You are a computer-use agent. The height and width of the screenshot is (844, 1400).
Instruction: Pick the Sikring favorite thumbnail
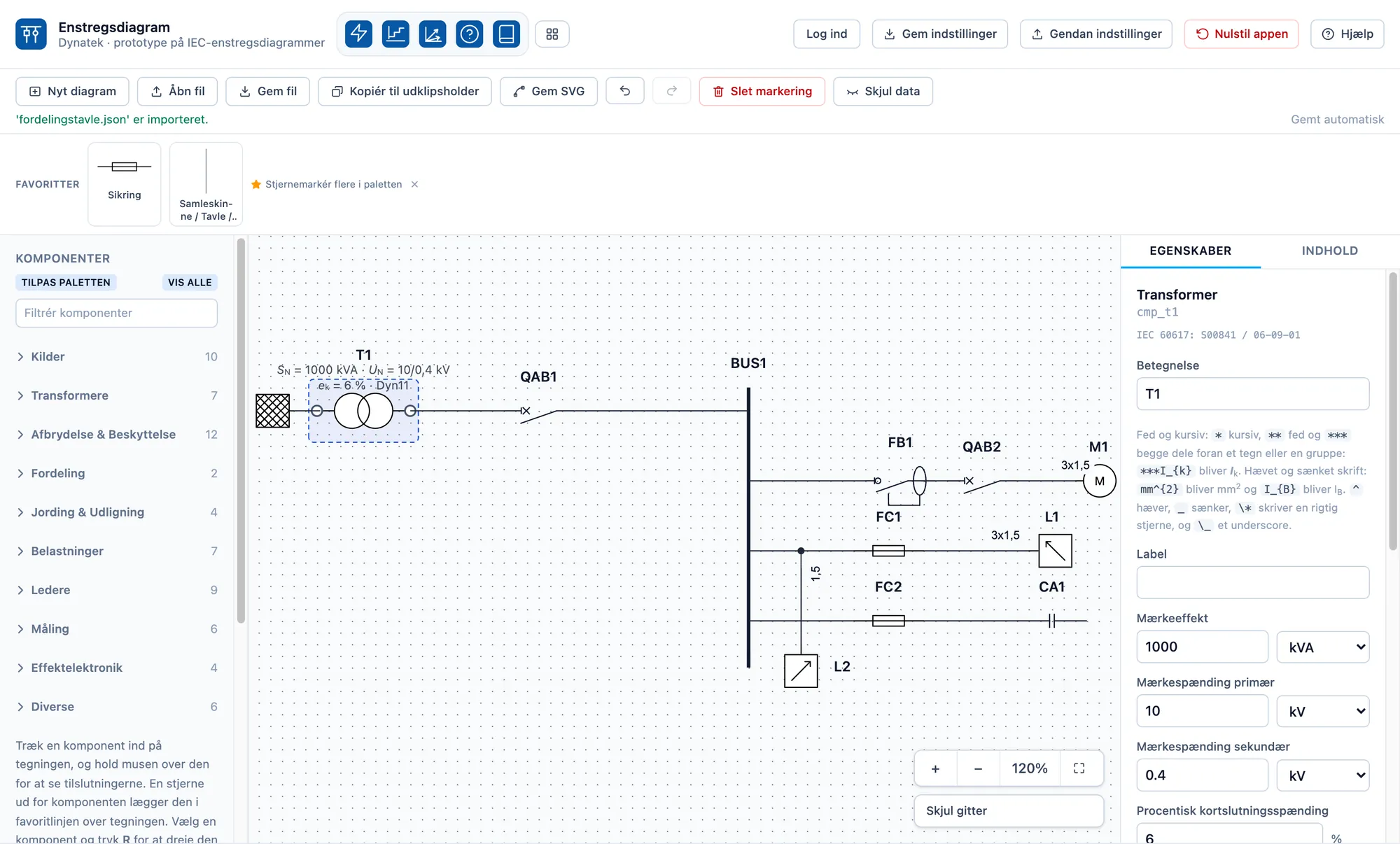(x=125, y=184)
